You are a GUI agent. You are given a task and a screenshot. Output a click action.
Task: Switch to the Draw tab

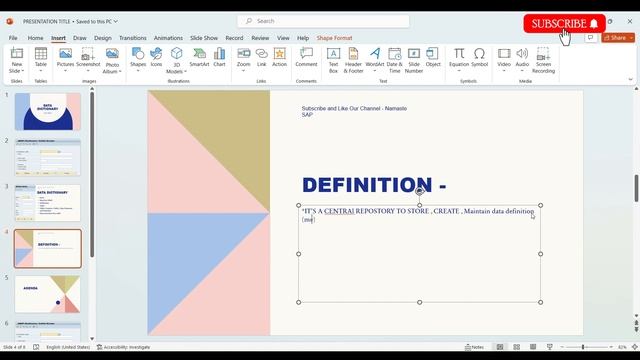tap(80, 38)
